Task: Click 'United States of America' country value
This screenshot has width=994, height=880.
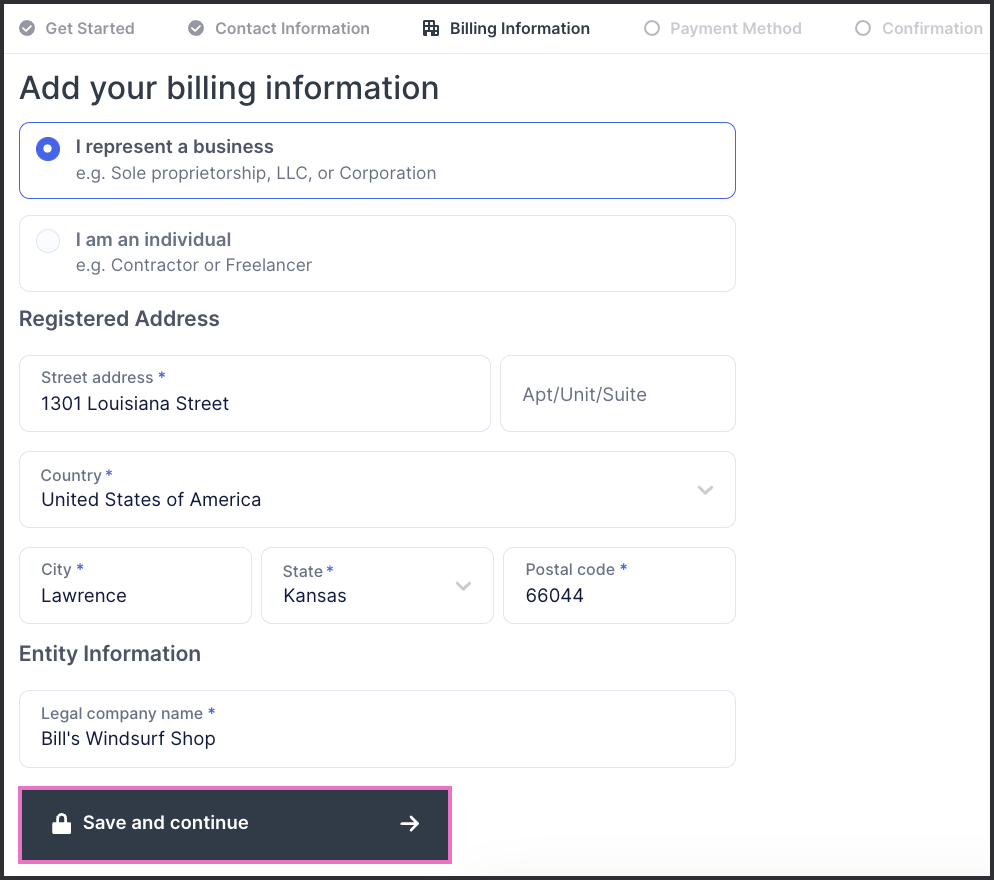Action: point(151,500)
